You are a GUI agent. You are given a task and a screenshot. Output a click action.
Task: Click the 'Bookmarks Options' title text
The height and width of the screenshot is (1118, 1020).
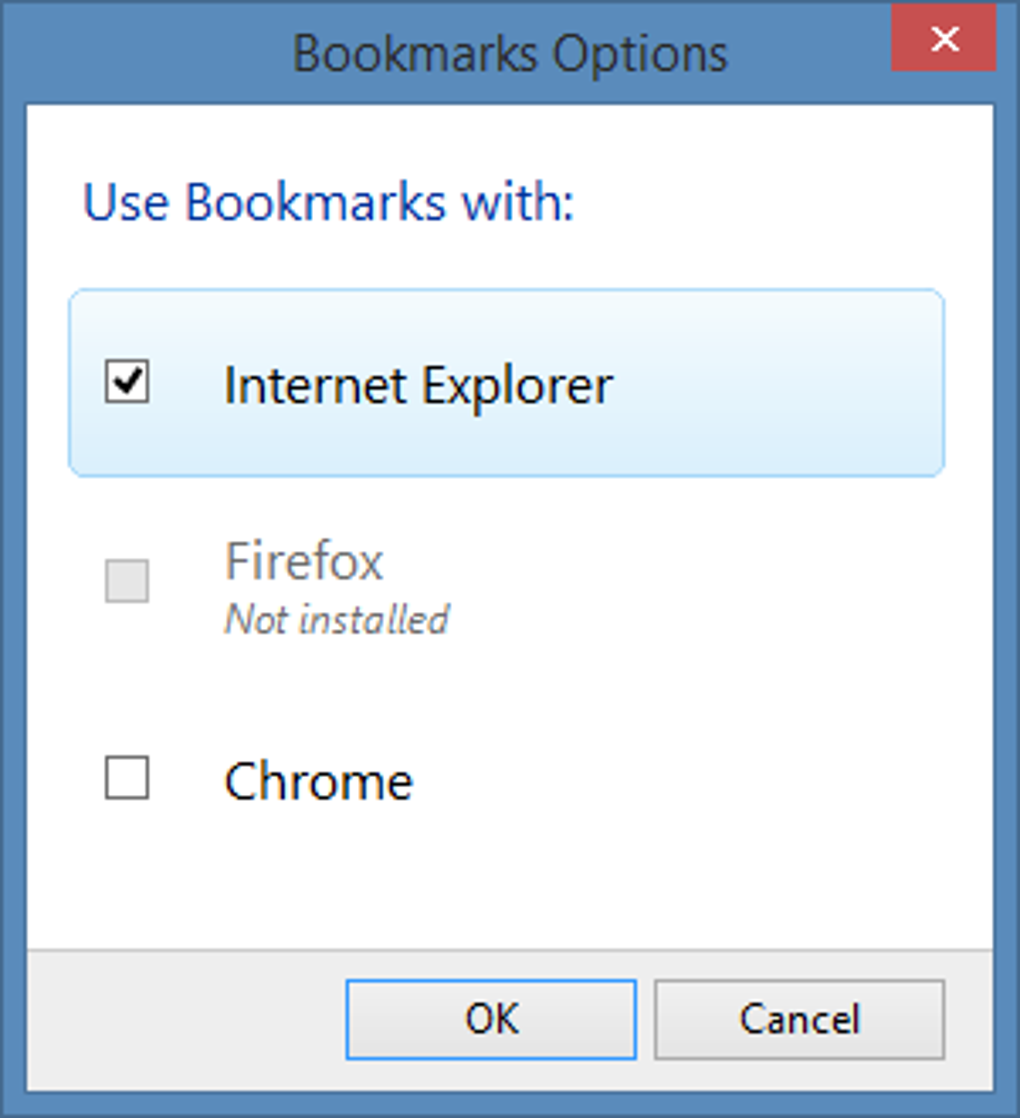point(510,53)
